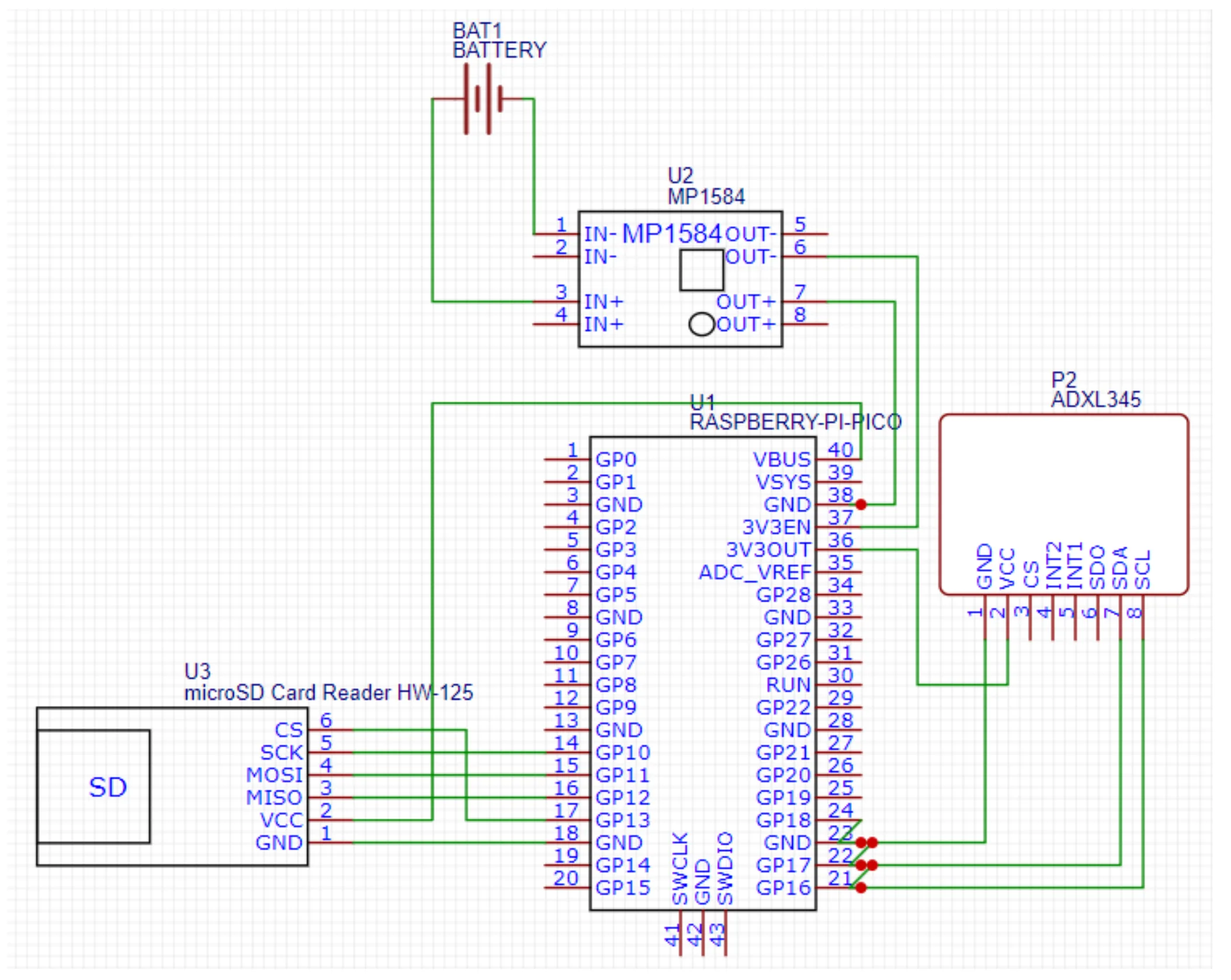The image size is (1231, 980).
Task: Select the BATTERY value label
Action: click(x=500, y=50)
